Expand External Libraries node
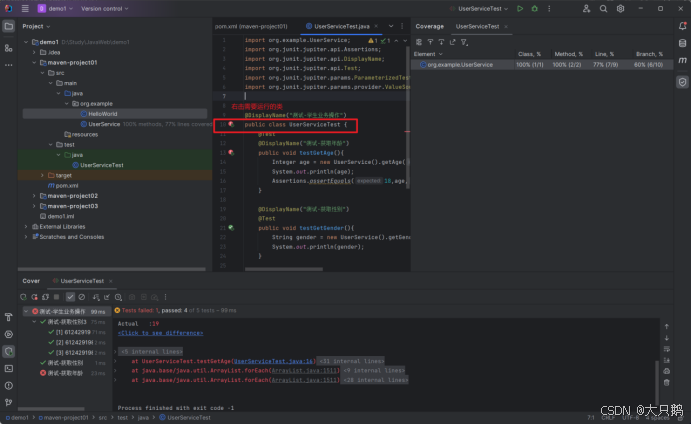Viewport: 692px width, 425px height. pyautogui.click(x=26, y=226)
